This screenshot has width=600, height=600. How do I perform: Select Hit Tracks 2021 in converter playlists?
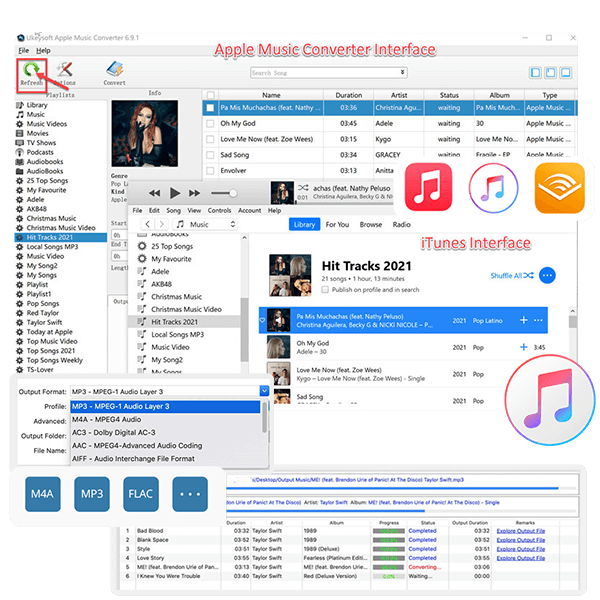tap(61, 237)
